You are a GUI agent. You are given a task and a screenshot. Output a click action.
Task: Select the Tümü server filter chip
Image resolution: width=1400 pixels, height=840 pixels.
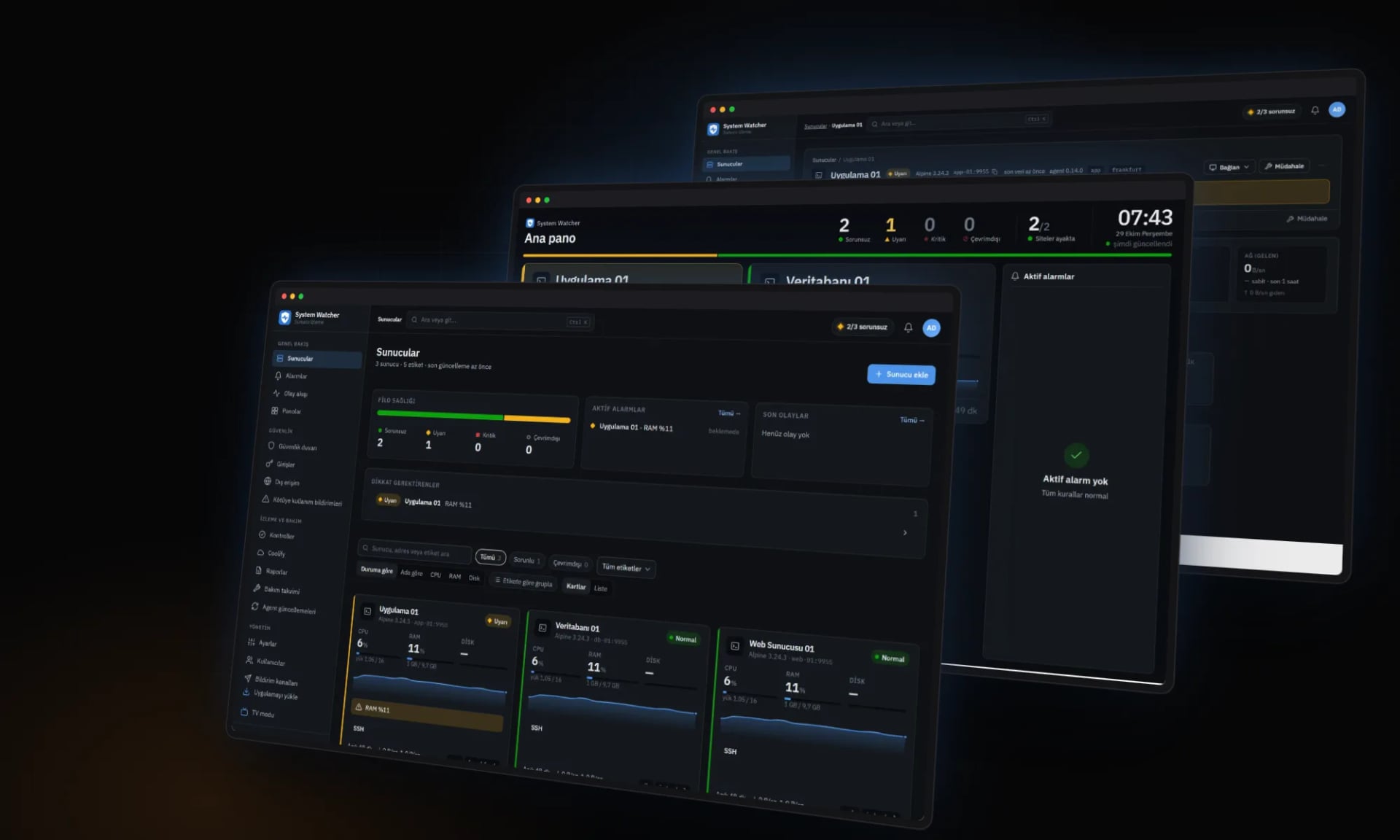[491, 557]
